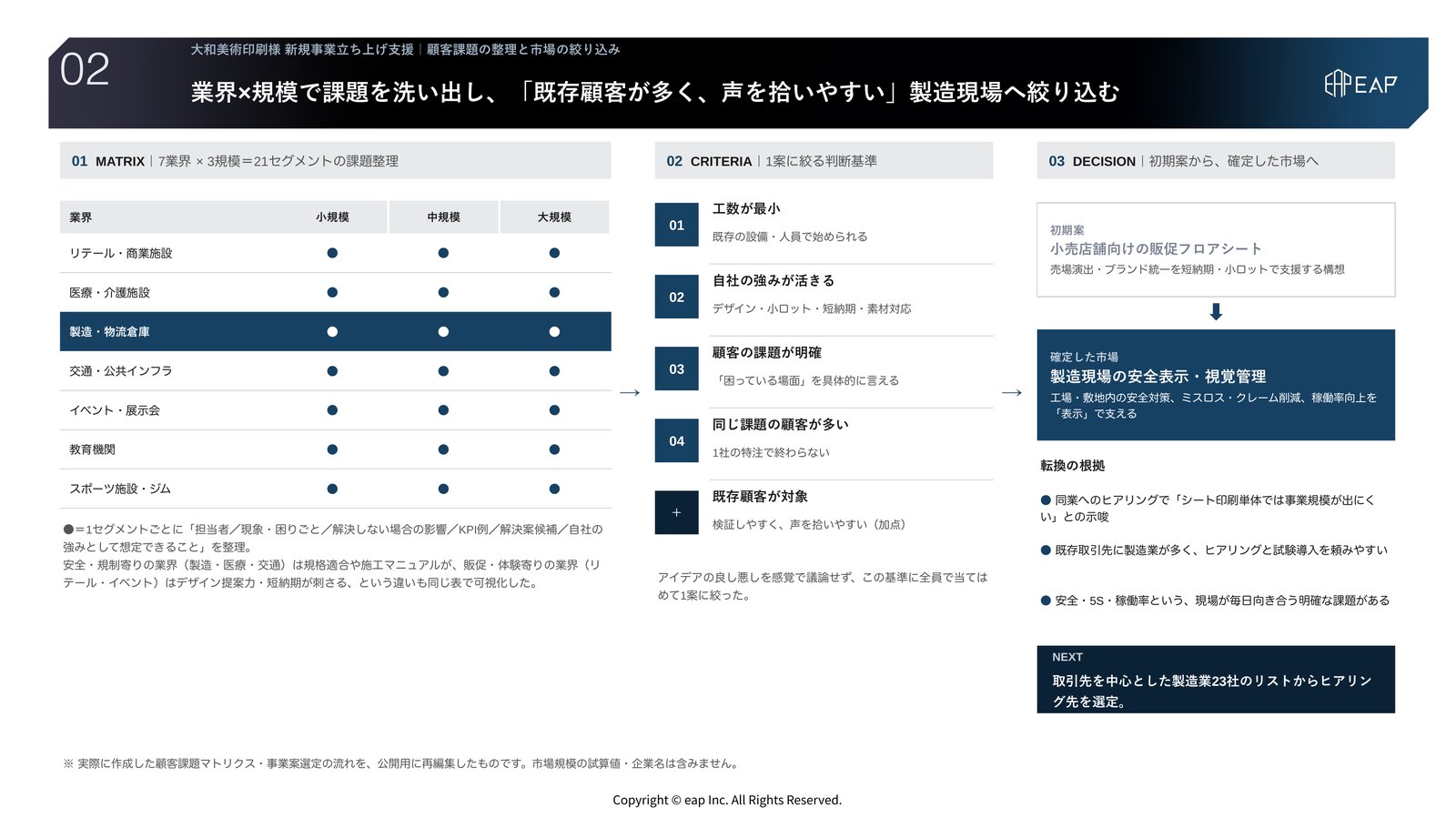Viewport: 1456px width, 818px height.
Task: Click the 大規模 dot in 医療・介護施設 row
Action: pyautogui.click(x=554, y=292)
